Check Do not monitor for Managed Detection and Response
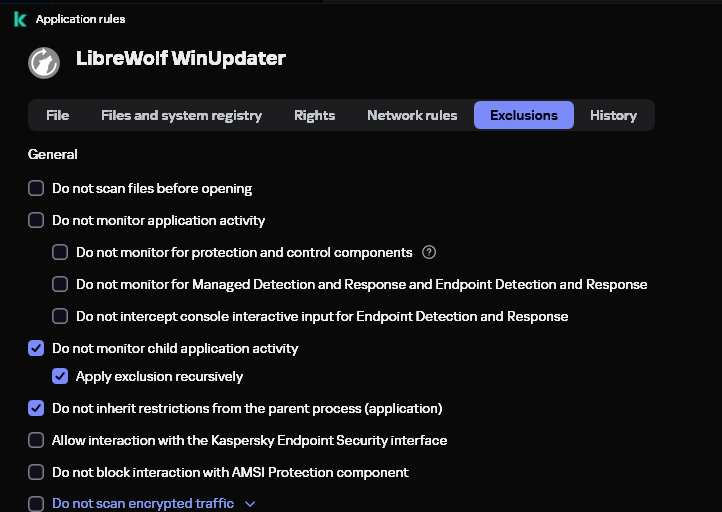Image resolution: width=722 pixels, height=512 pixels. 60,284
